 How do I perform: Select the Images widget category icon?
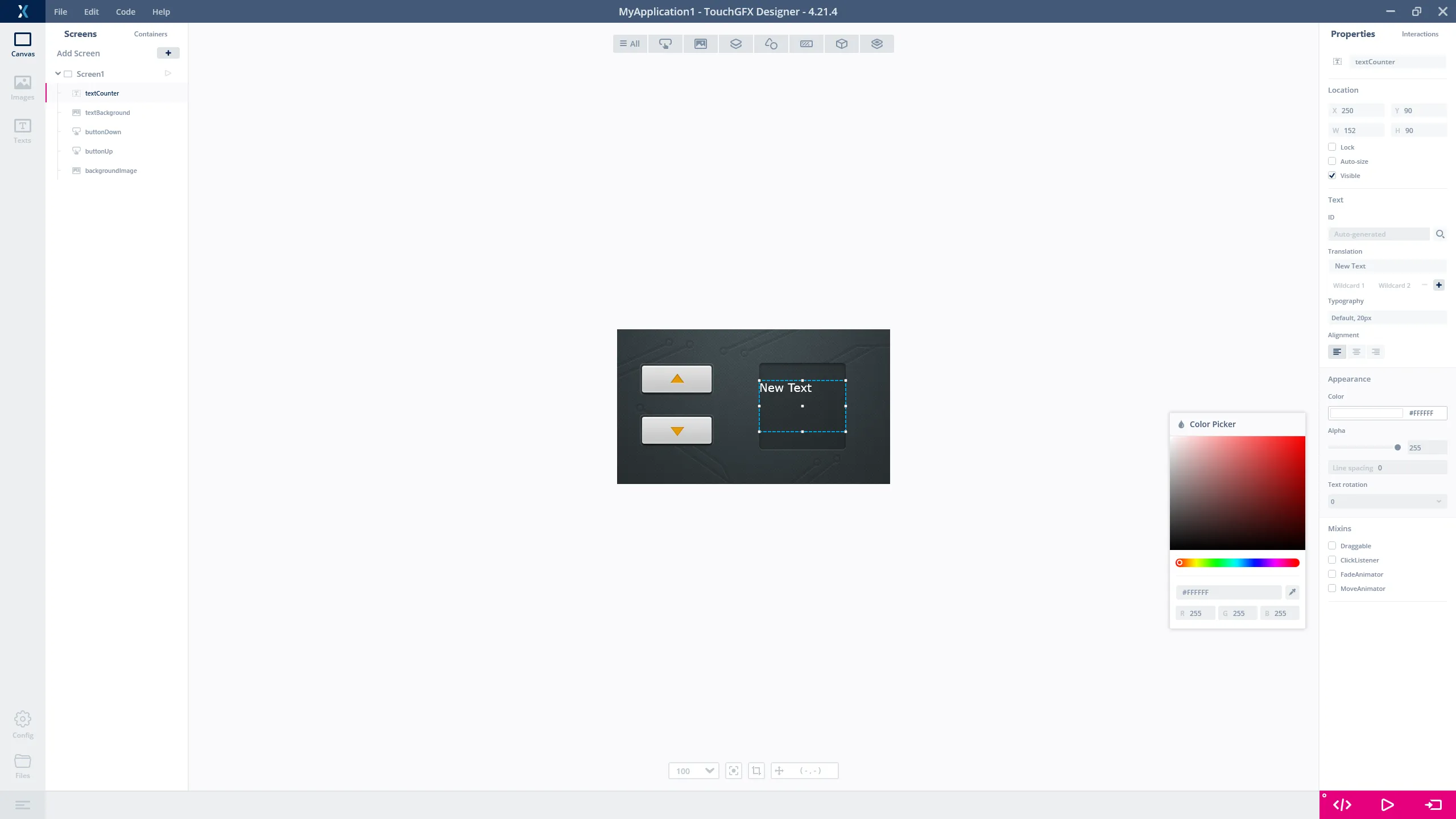pos(700,44)
